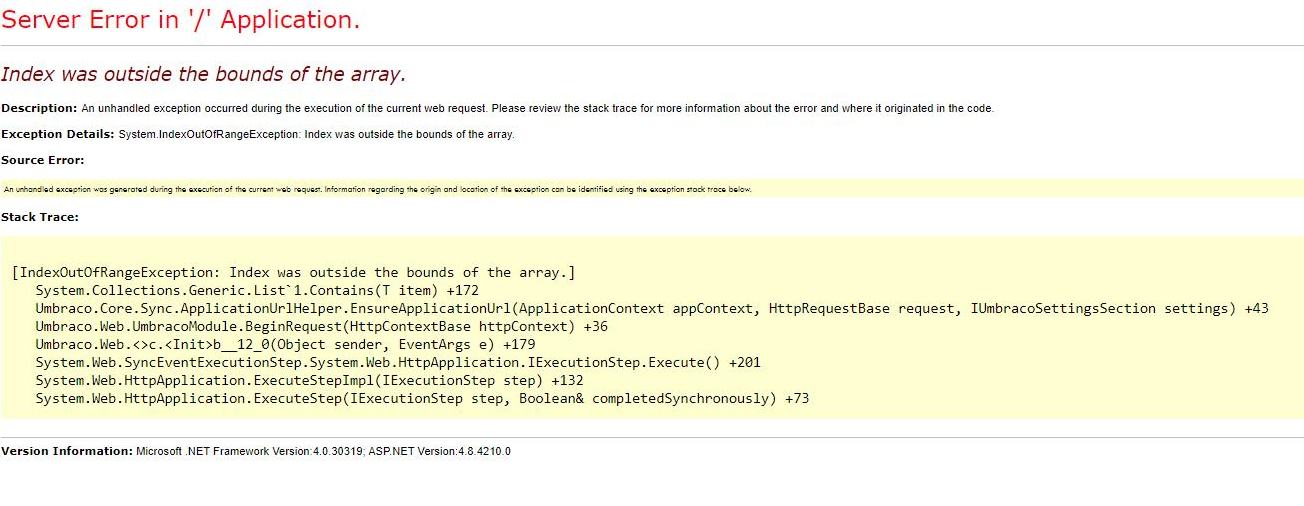This screenshot has height=506, width=1304.
Task: Click the ApplicationUrlHelper.EnsureApplicationUrl stack line
Action: pyautogui.click(x=652, y=308)
